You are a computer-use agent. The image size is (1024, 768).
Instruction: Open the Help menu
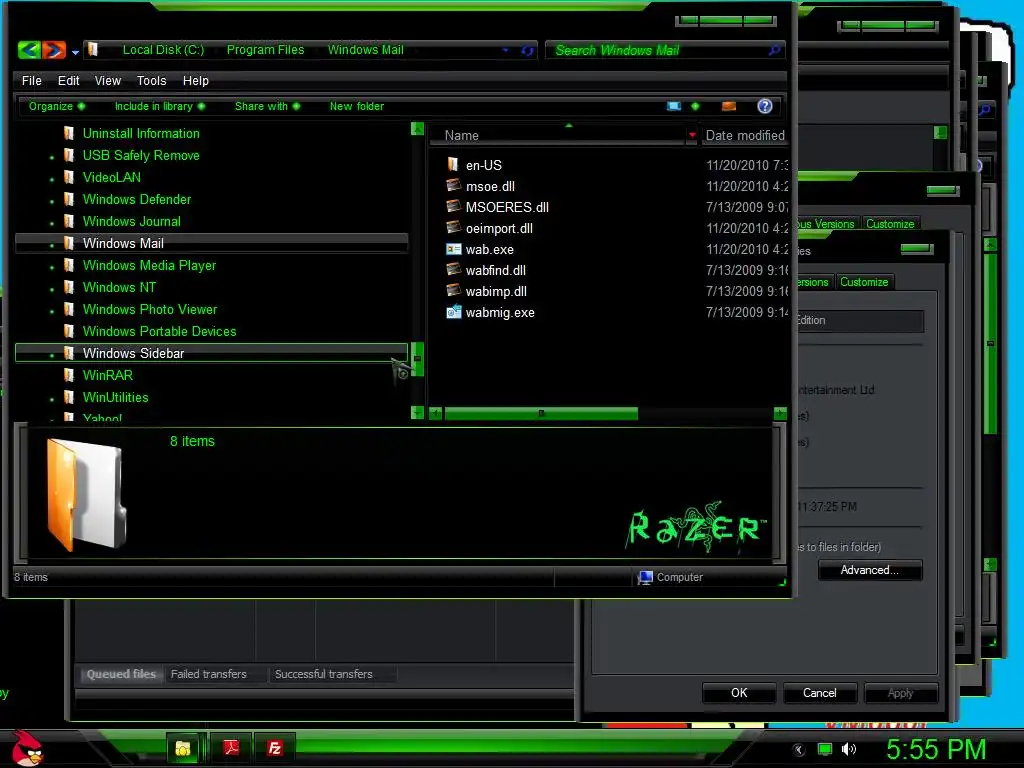pyautogui.click(x=195, y=80)
